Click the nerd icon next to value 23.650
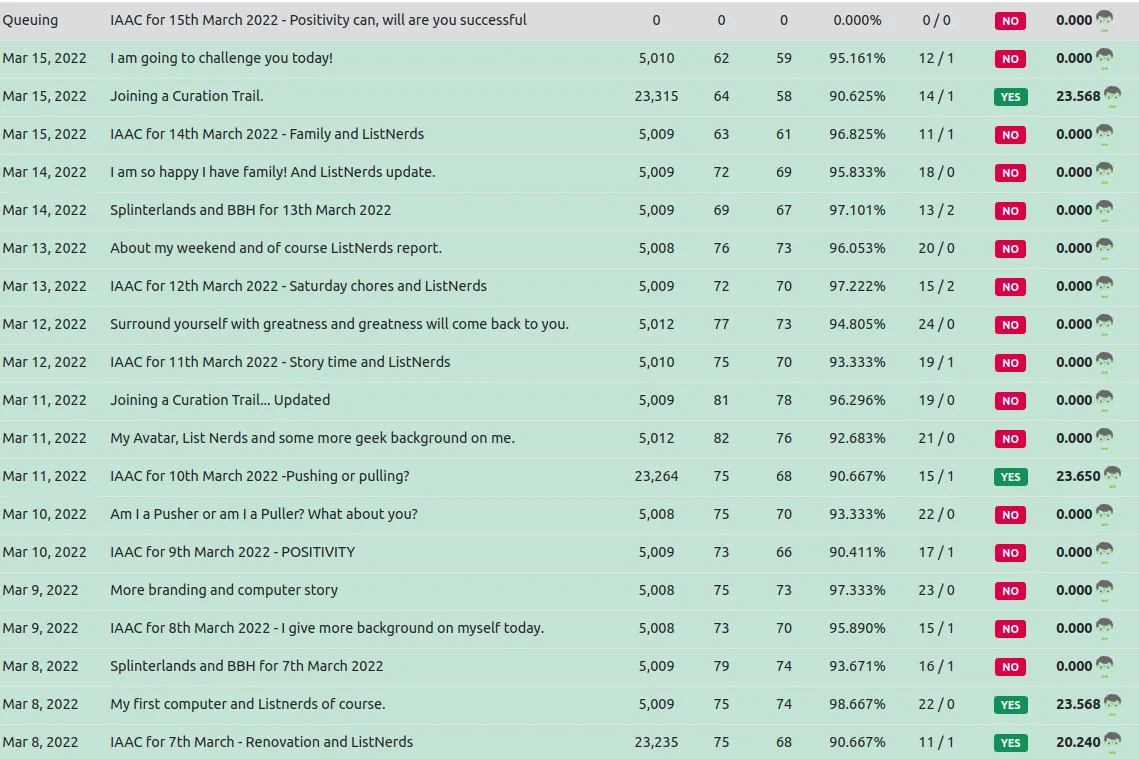Viewport: 1139px width, 759px height. tap(1112, 477)
